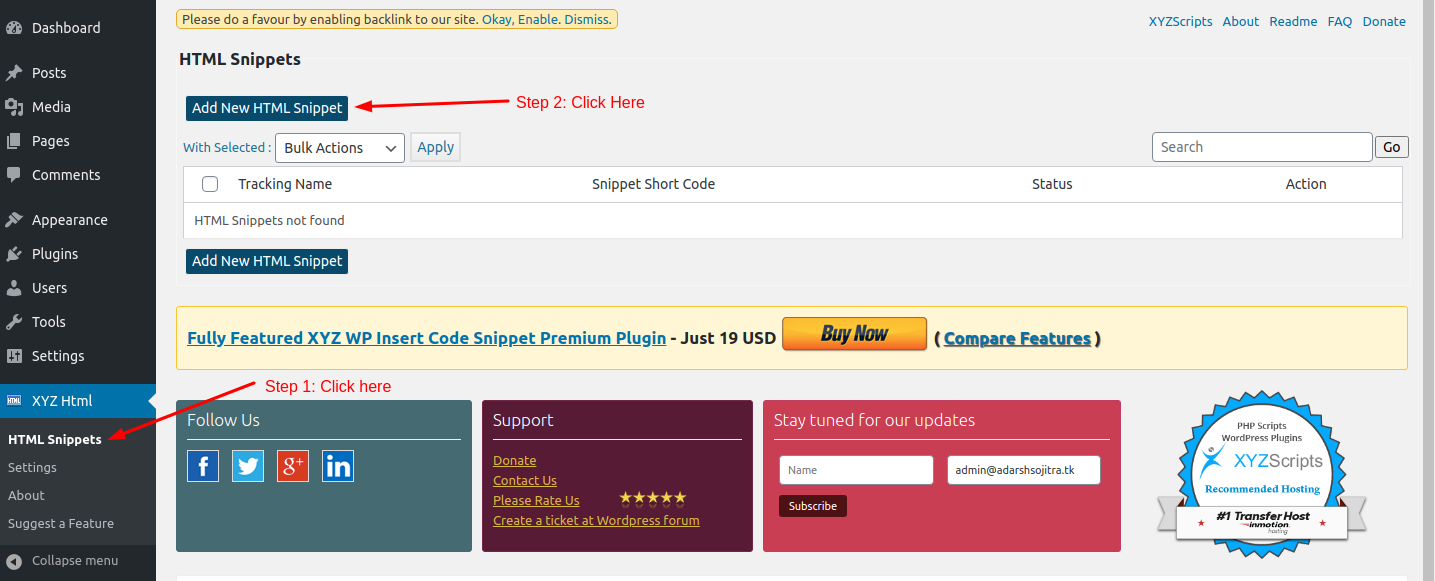
Task: Click the Action column header
Action: click(x=1306, y=184)
